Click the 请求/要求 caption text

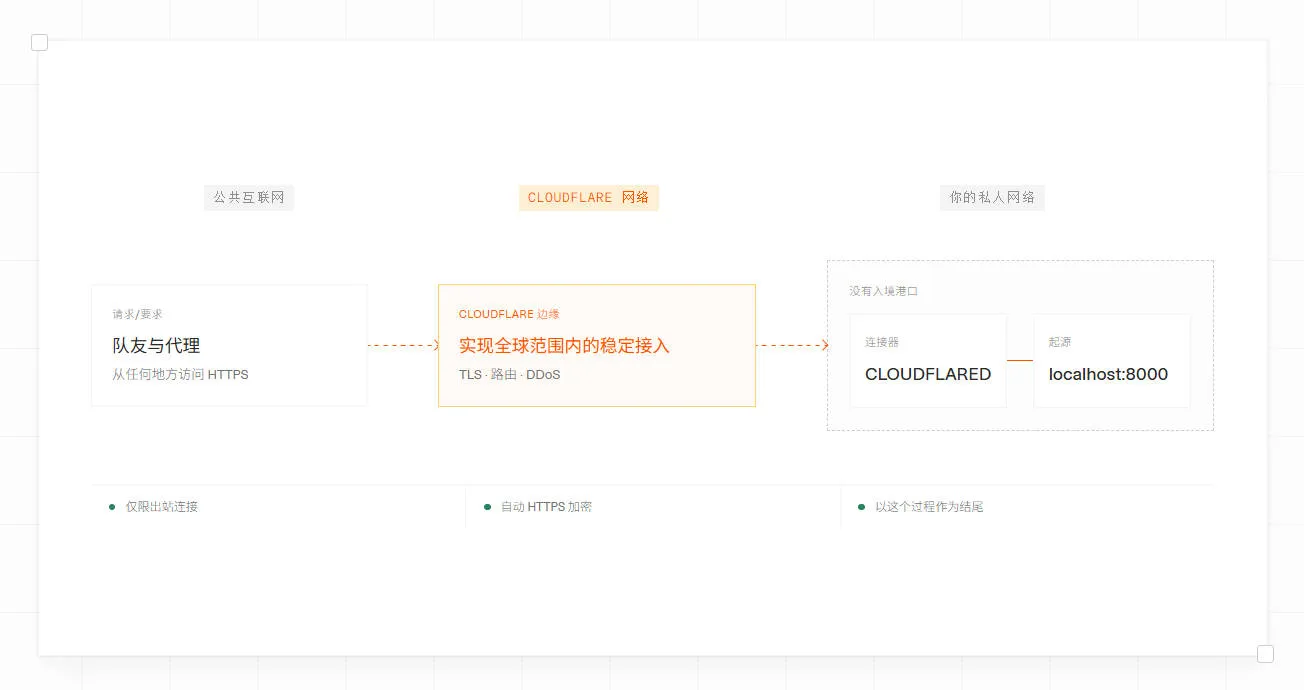coord(137,314)
